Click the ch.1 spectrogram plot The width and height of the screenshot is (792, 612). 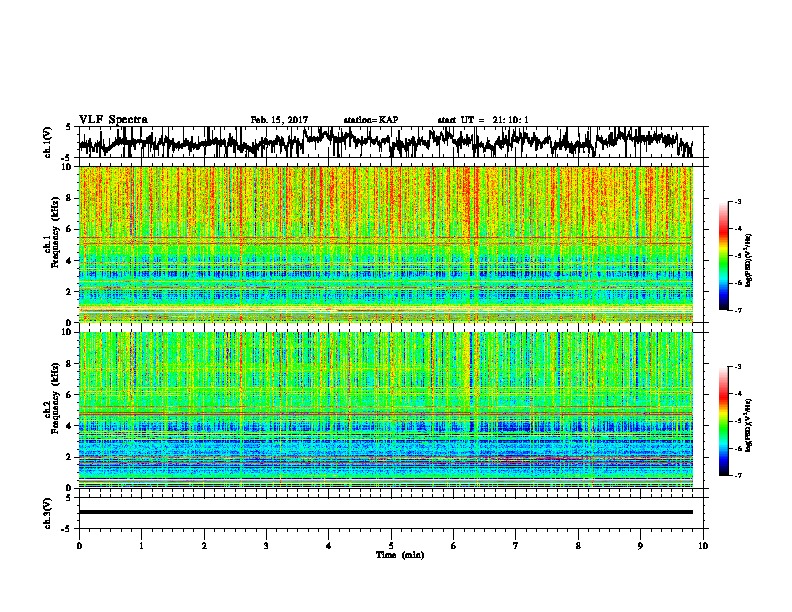click(386, 244)
